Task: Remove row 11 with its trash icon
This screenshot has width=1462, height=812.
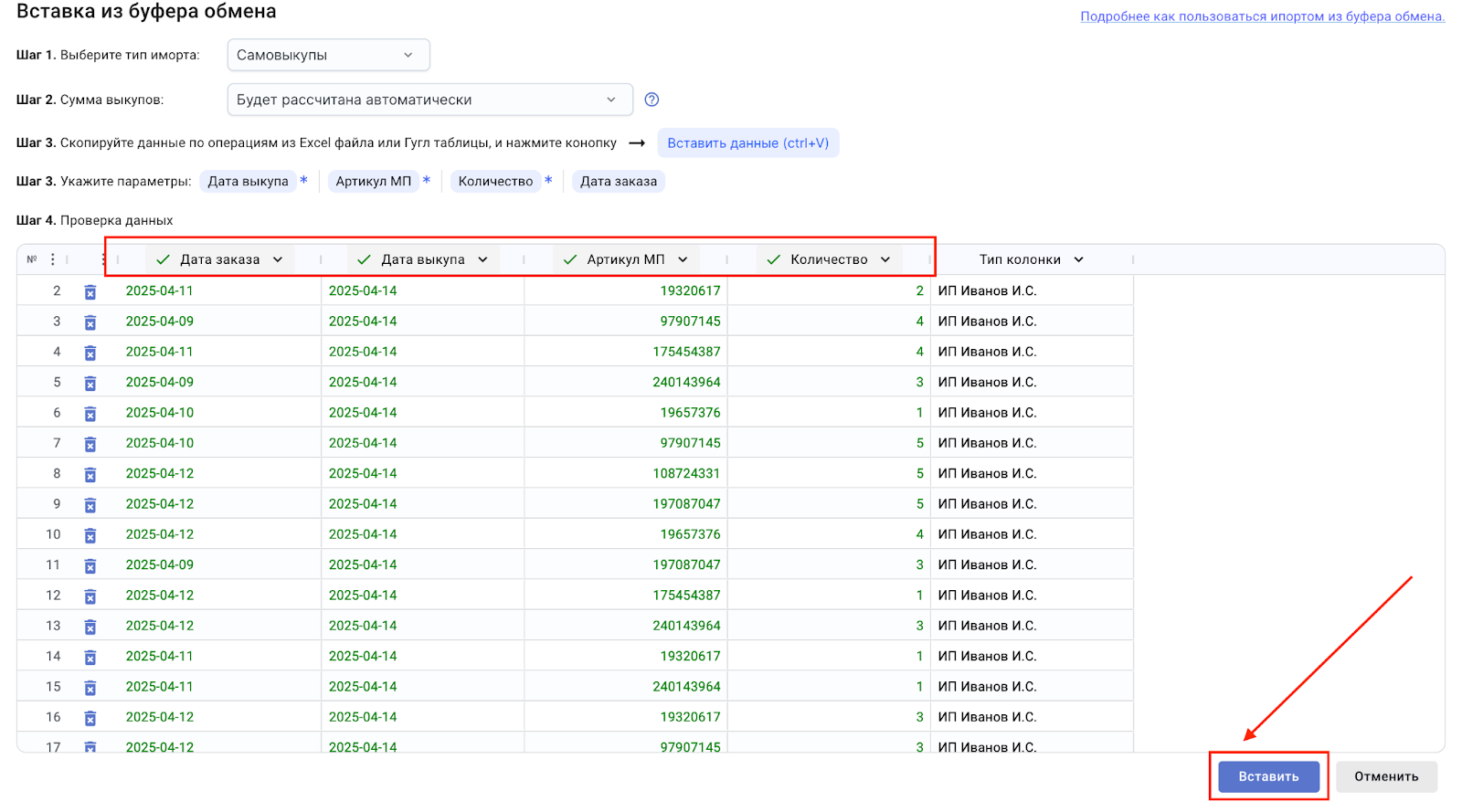Action: [90, 566]
